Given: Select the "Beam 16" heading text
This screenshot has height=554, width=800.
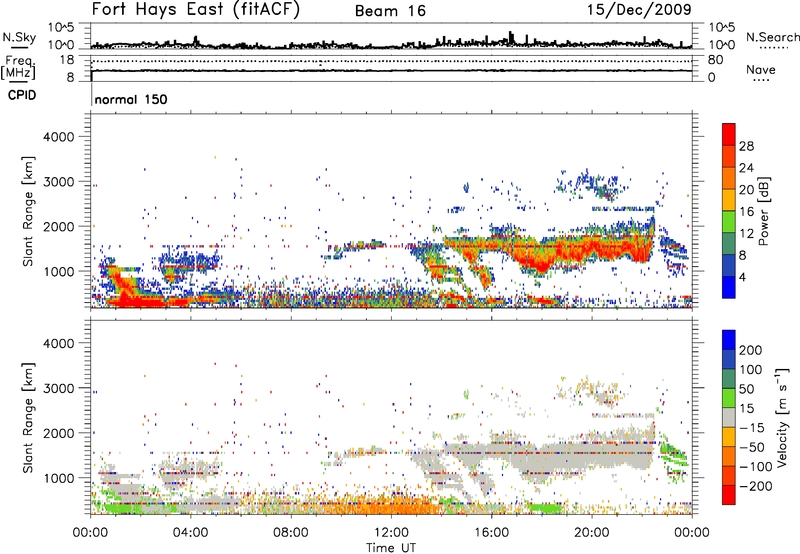Looking at the screenshot, I should coord(390,11).
